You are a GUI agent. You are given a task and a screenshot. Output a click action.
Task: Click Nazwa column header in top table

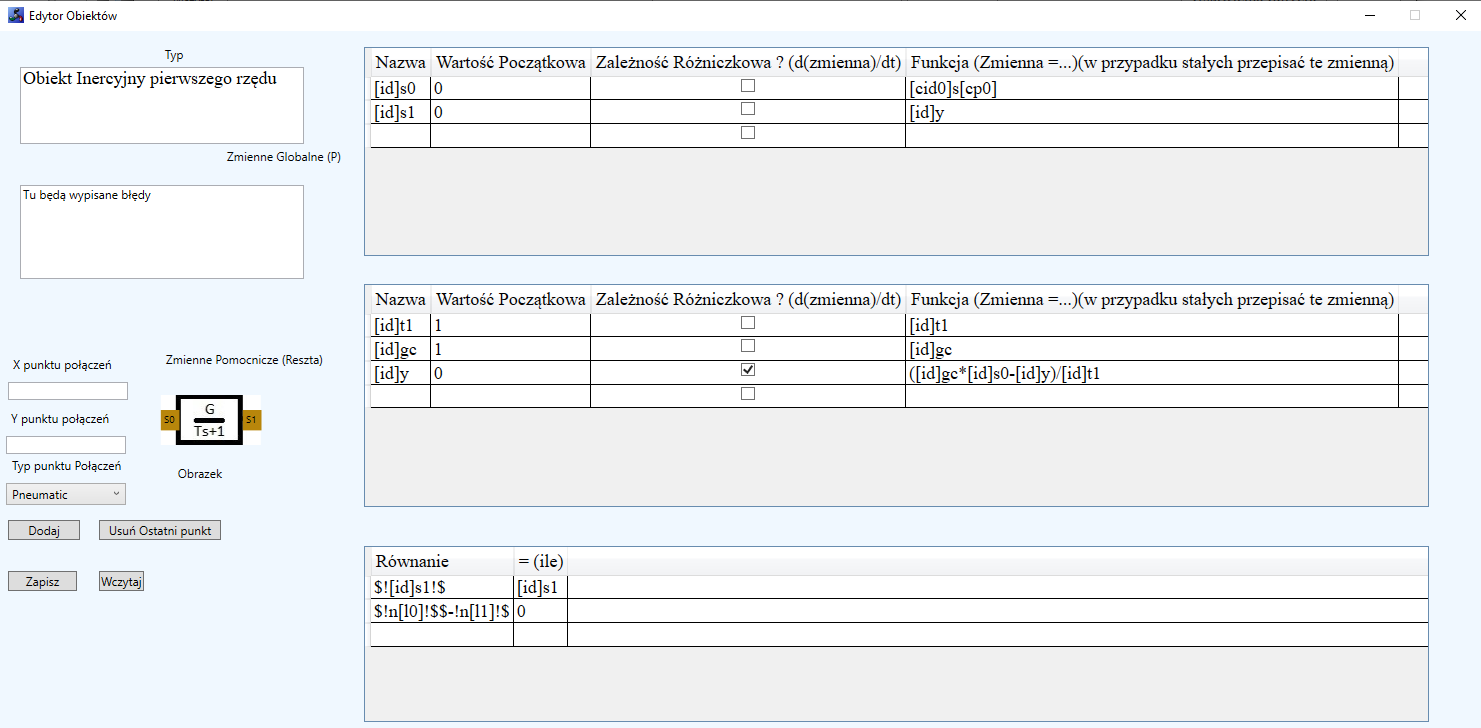400,63
